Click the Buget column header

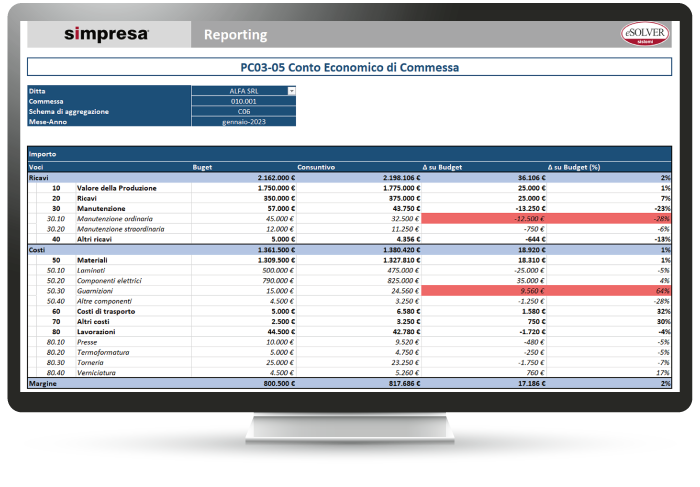(202, 167)
